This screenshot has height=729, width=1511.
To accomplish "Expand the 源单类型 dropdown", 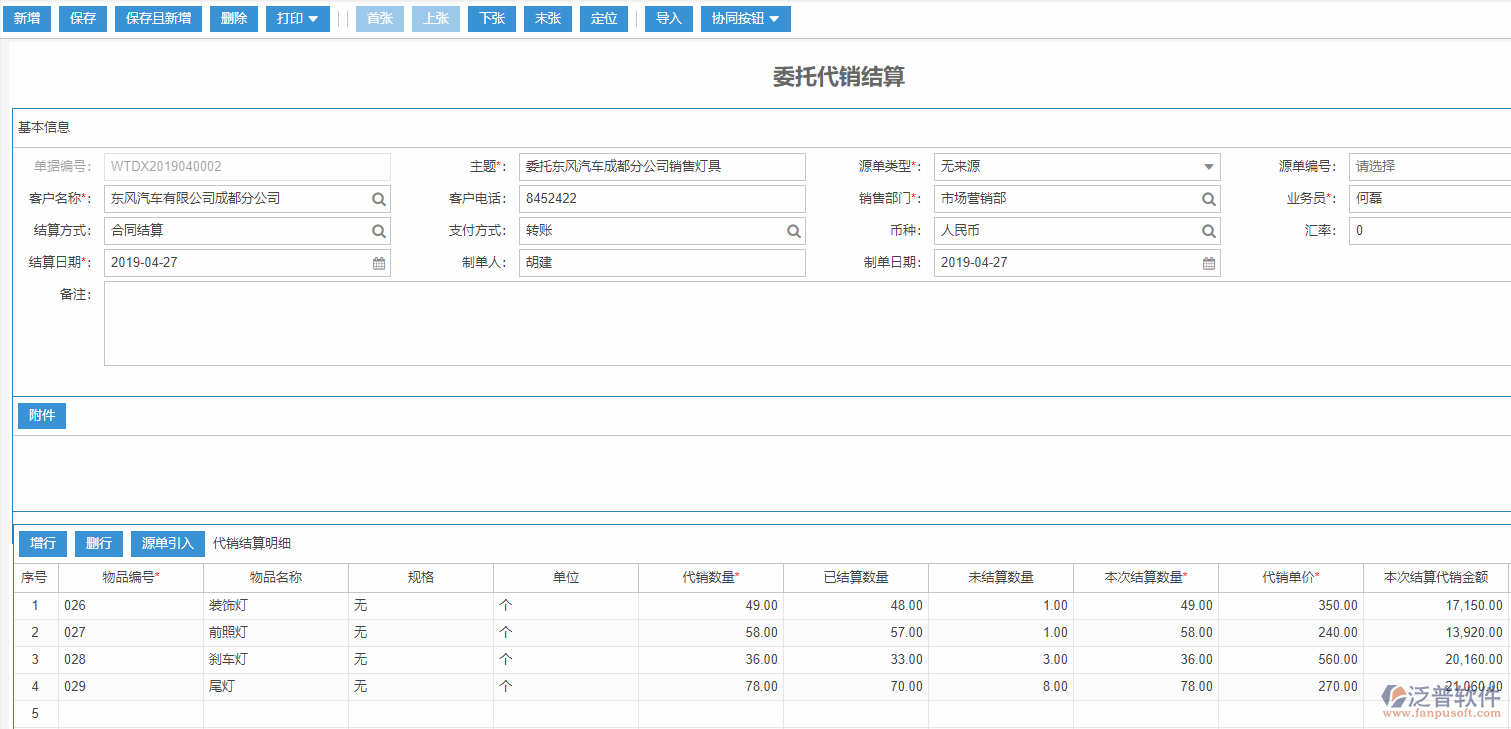I will (1208, 167).
